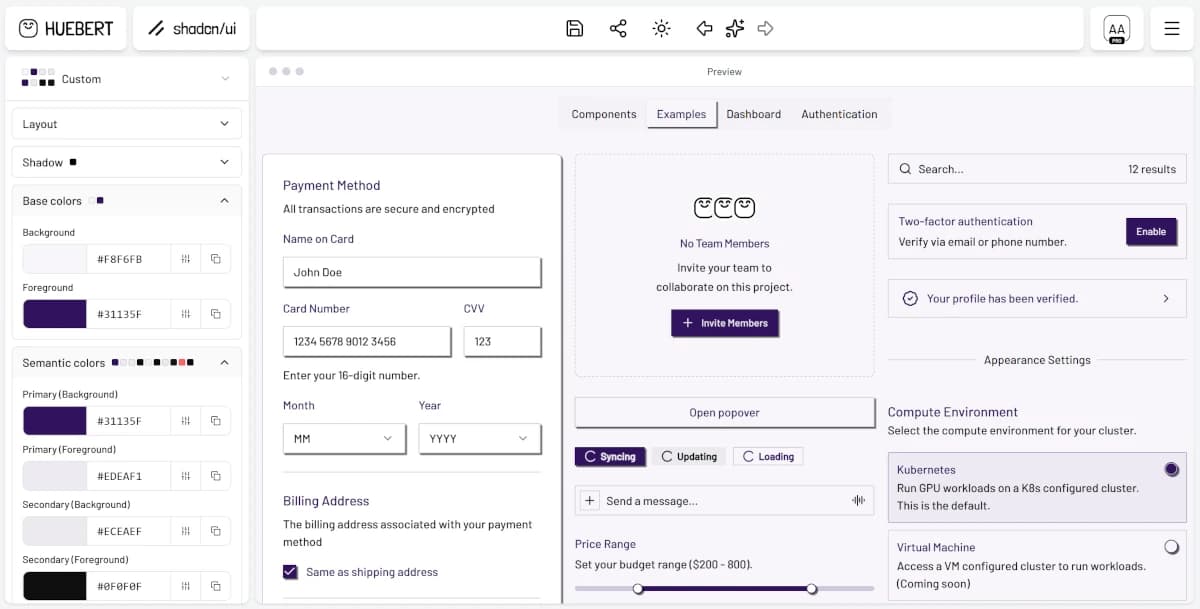Open typography settings via the AA Pro icon
This screenshot has width=1200, height=609.
tap(1117, 28)
